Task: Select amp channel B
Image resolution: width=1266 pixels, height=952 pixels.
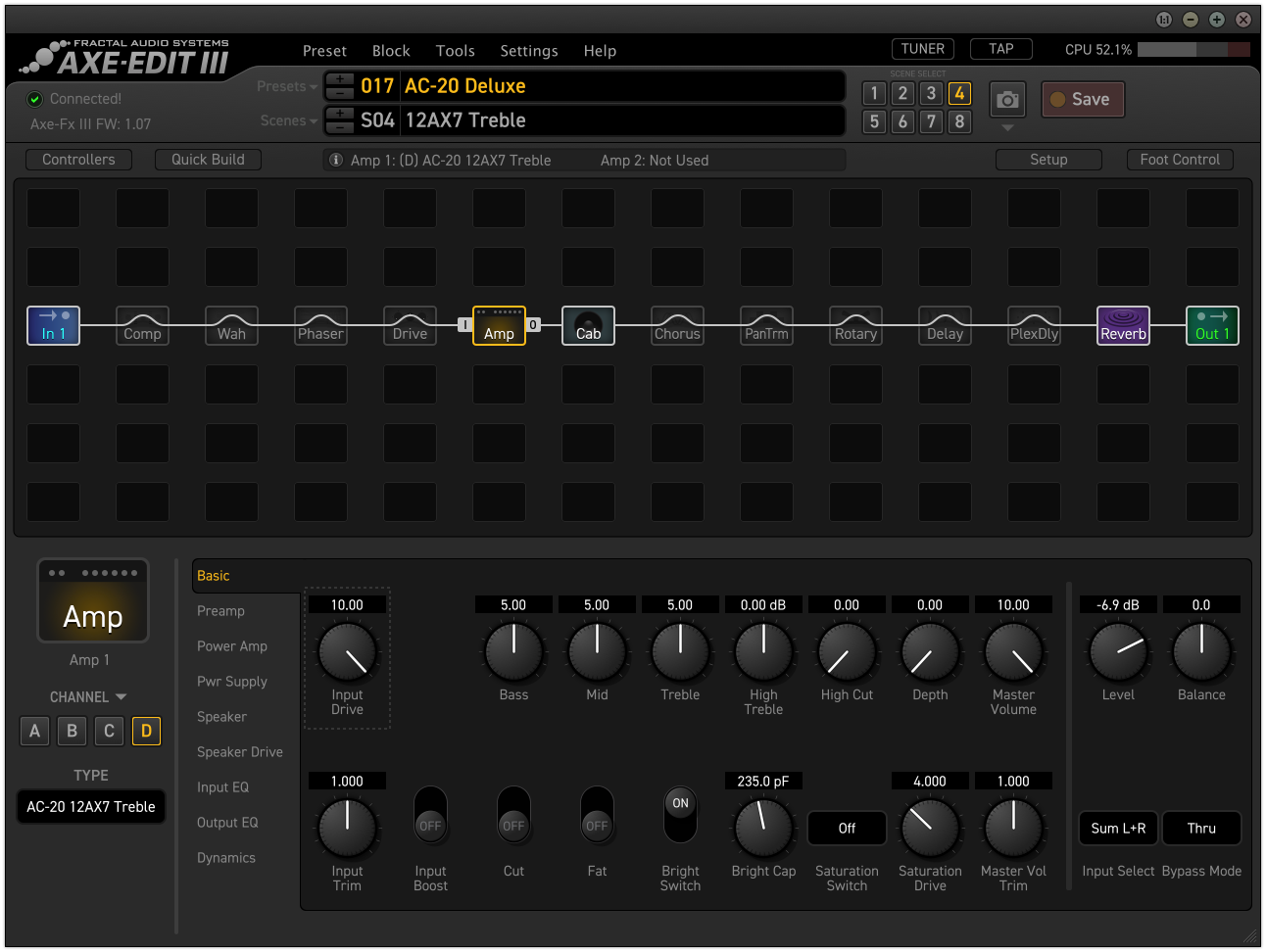Action: coord(72,731)
